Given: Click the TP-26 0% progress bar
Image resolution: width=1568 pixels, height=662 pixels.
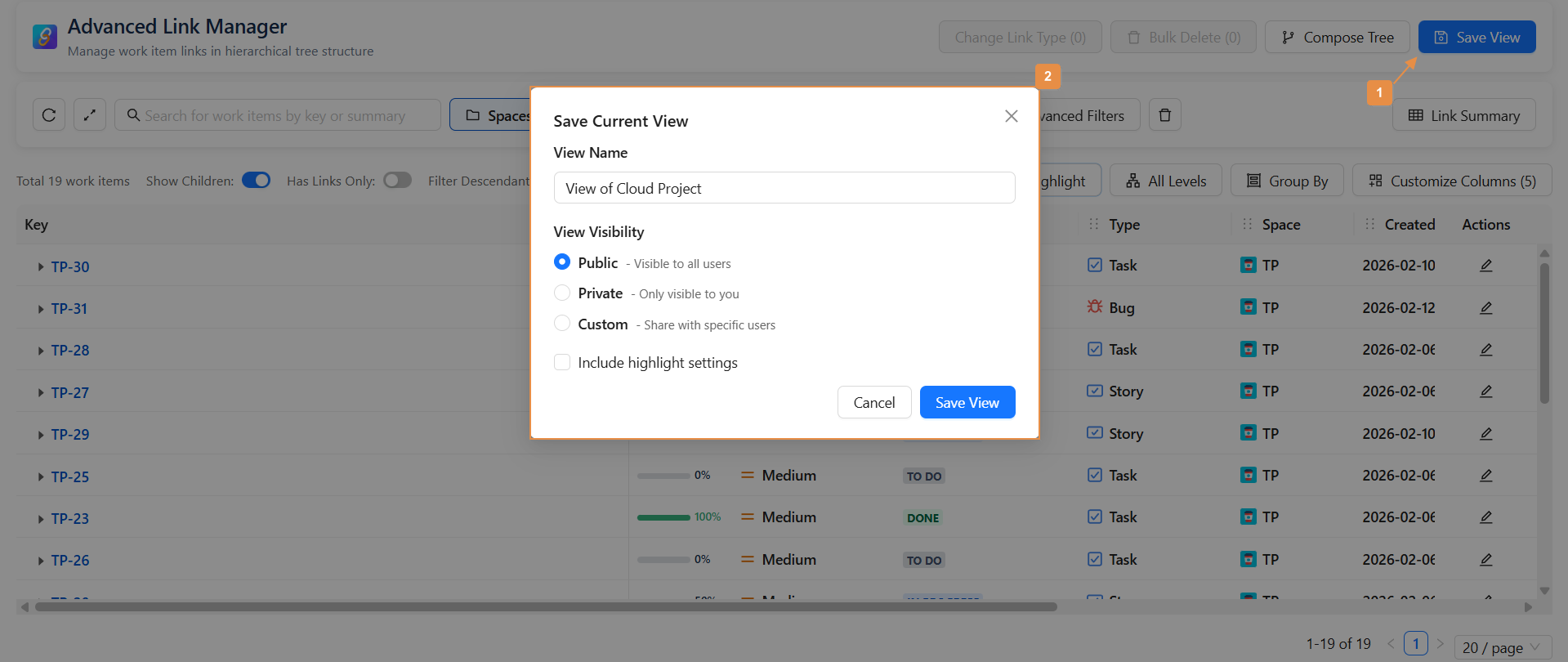Looking at the screenshot, I should (663, 560).
